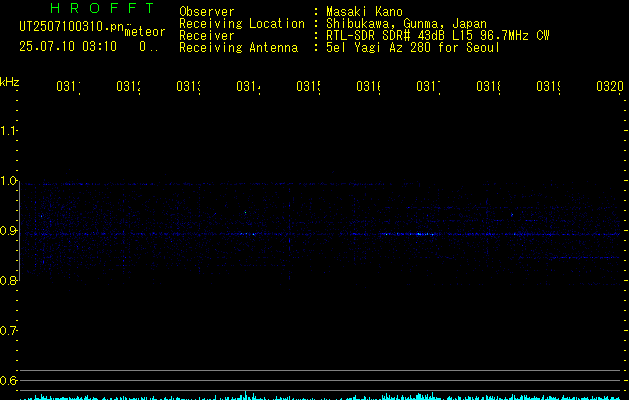Click the first time marker 0311
The width and height of the screenshot is (629, 400).
coord(68,86)
